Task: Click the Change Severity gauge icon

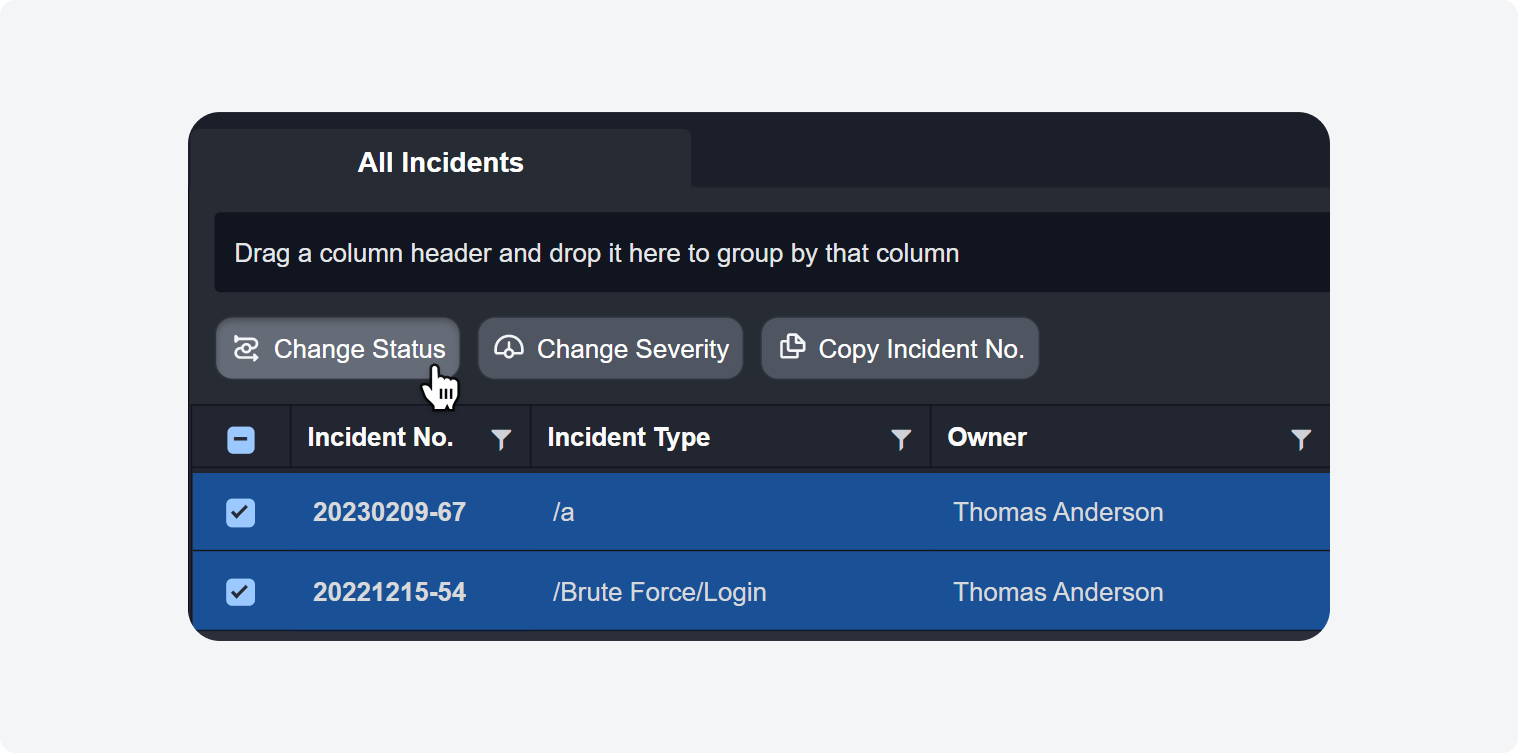Action: [x=509, y=347]
